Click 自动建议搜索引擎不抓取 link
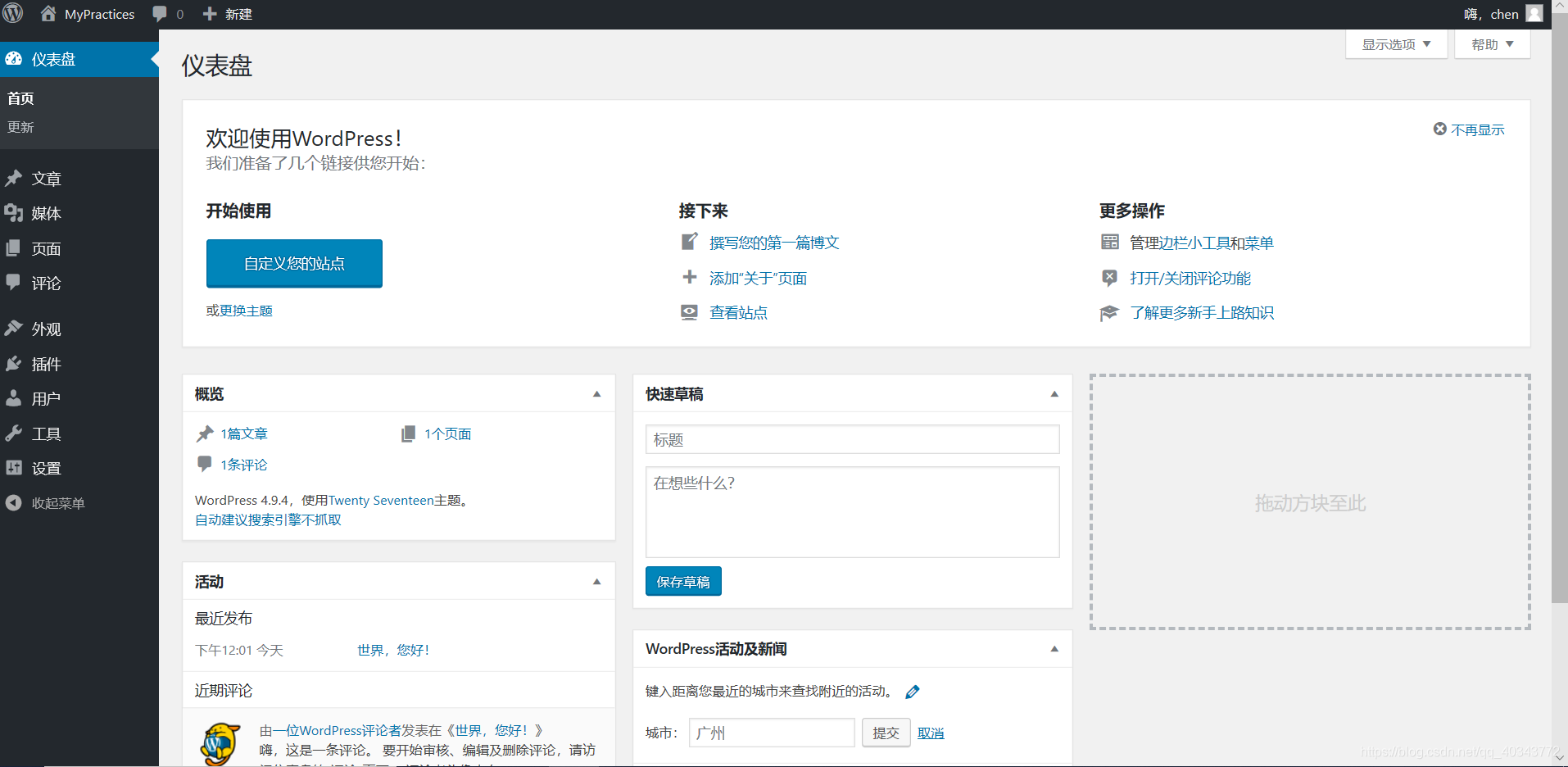Screen dimensions: 1568x767 coord(268,520)
